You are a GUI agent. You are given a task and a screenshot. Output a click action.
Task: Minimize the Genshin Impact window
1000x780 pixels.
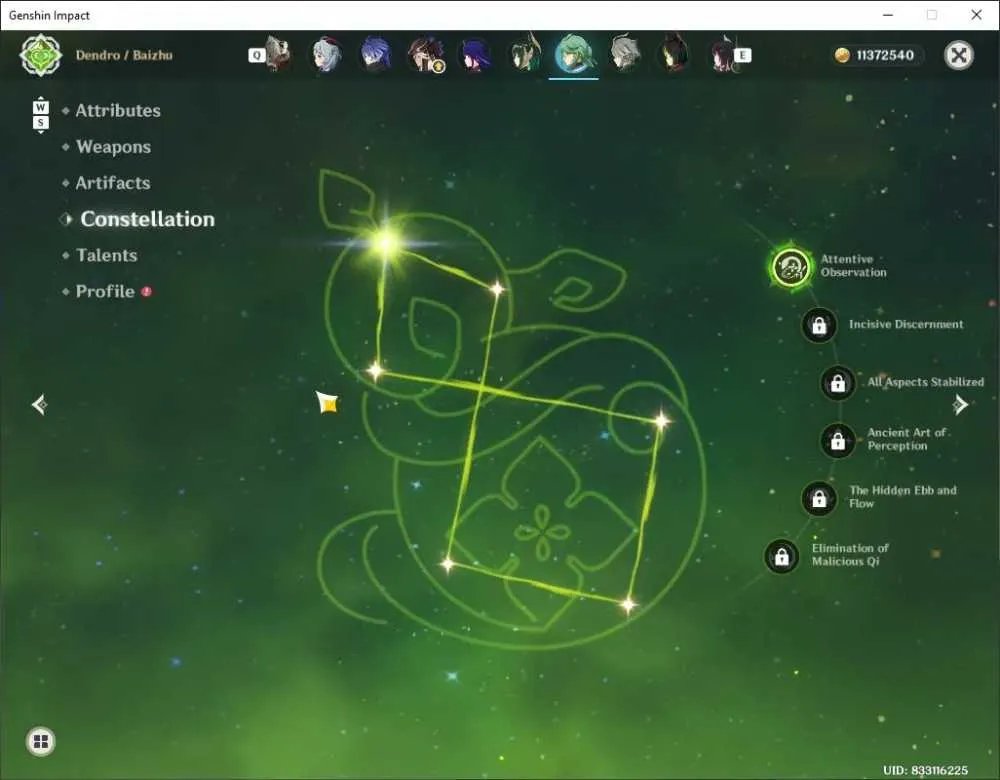(x=888, y=15)
